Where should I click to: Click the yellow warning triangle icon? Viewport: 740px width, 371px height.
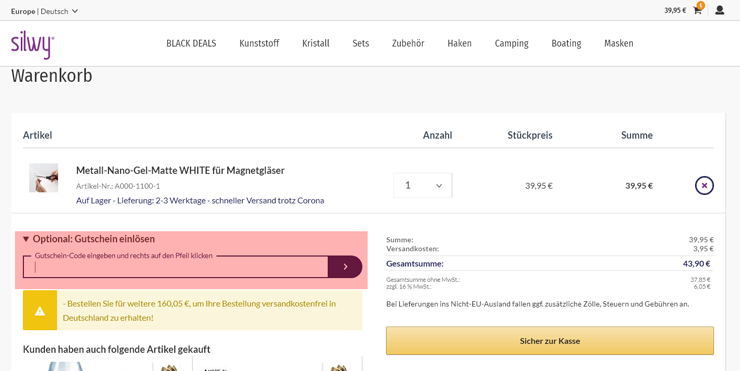(x=40, y=311)
